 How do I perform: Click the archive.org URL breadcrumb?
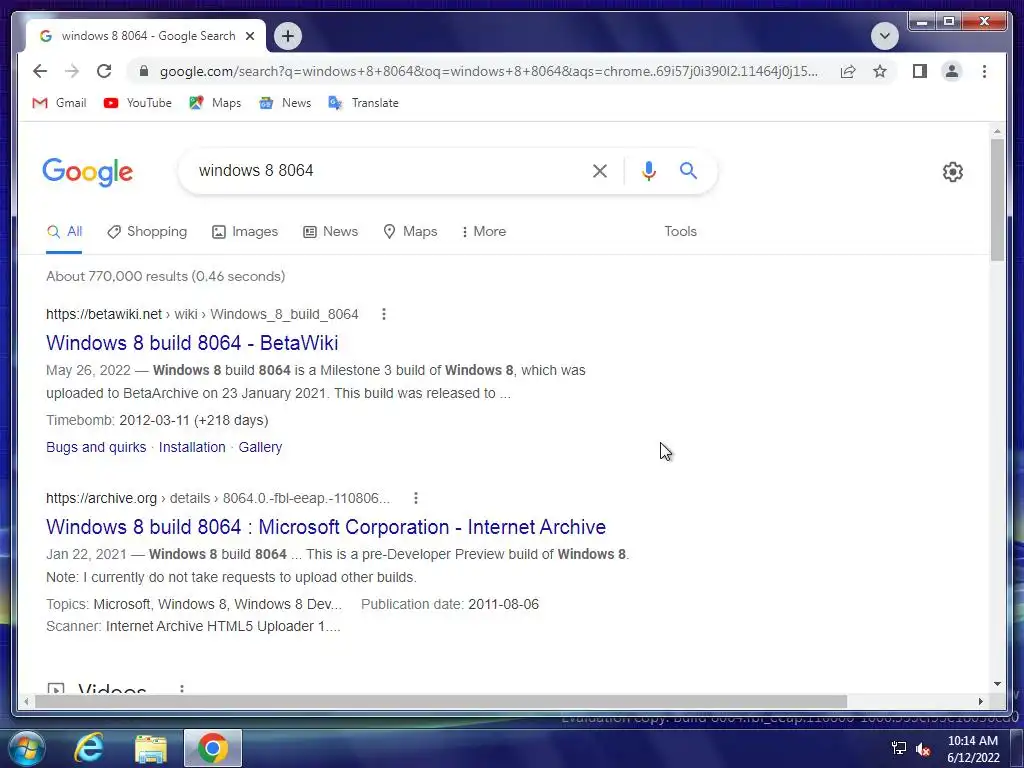(x=218, y=498)
